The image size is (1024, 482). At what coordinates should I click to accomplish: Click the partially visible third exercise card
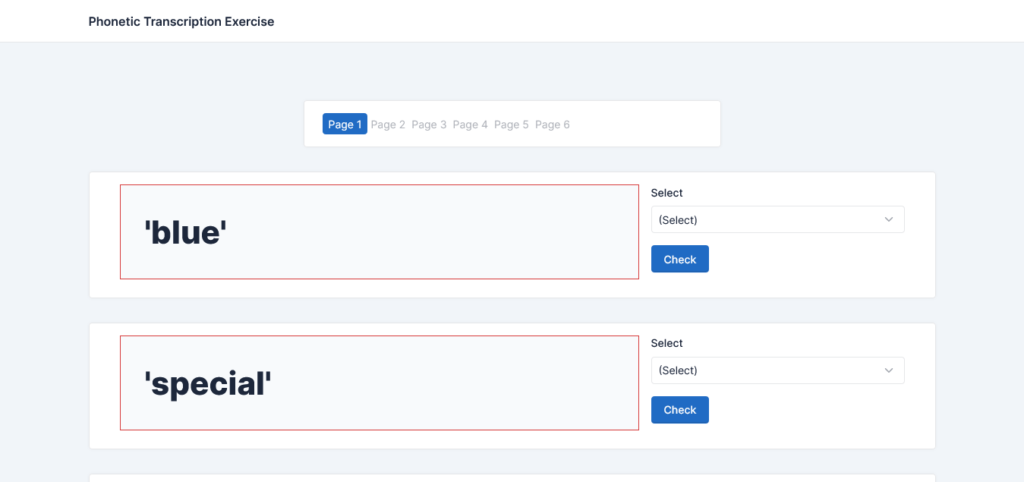[512, 478]
